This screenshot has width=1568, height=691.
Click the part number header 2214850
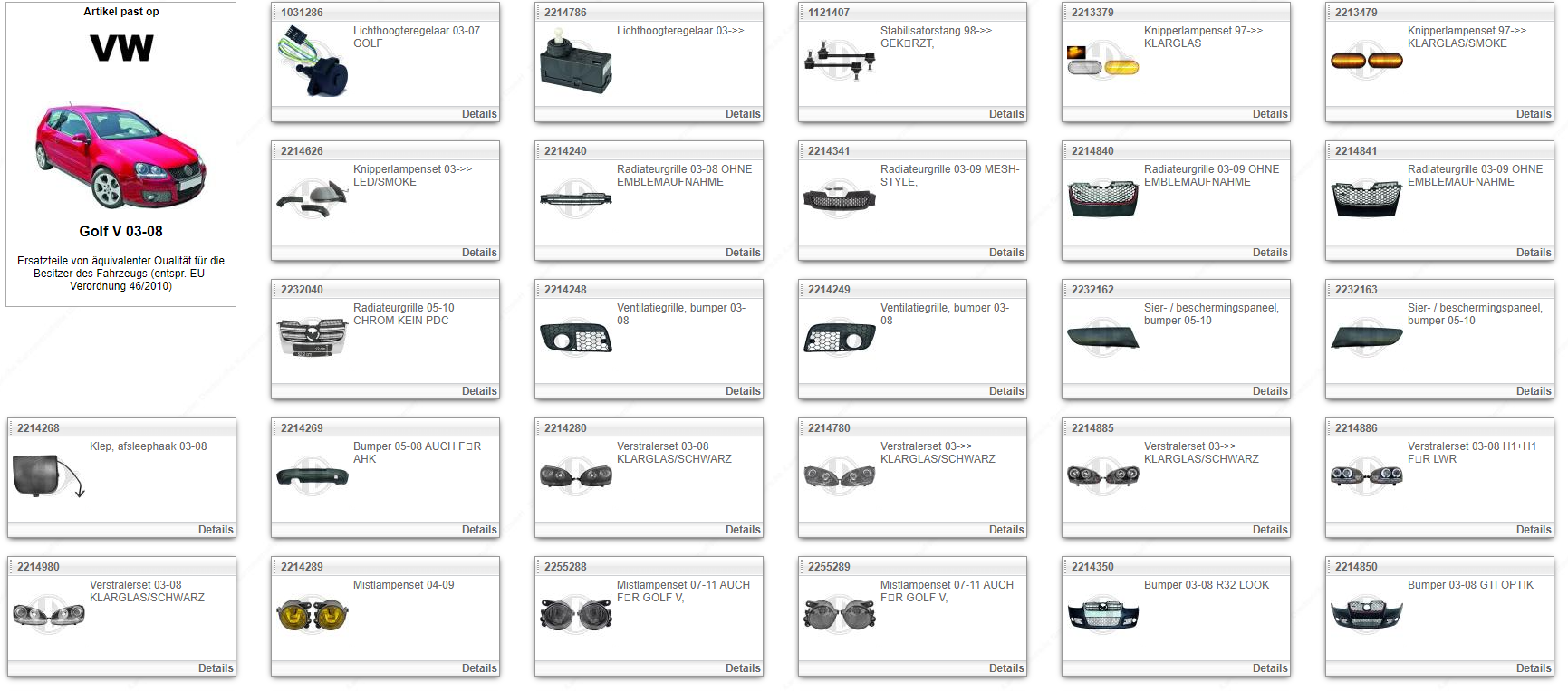pos(1355,567)
